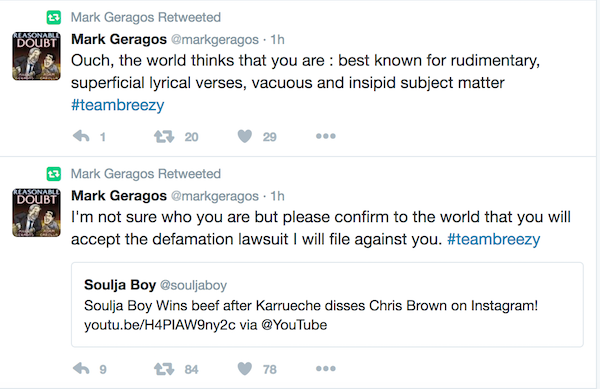Image resolution: width=600 pixels, height=389 pixels.
Task: Retweet the tweet with 84 retweets
Action: tap(164, 369)
